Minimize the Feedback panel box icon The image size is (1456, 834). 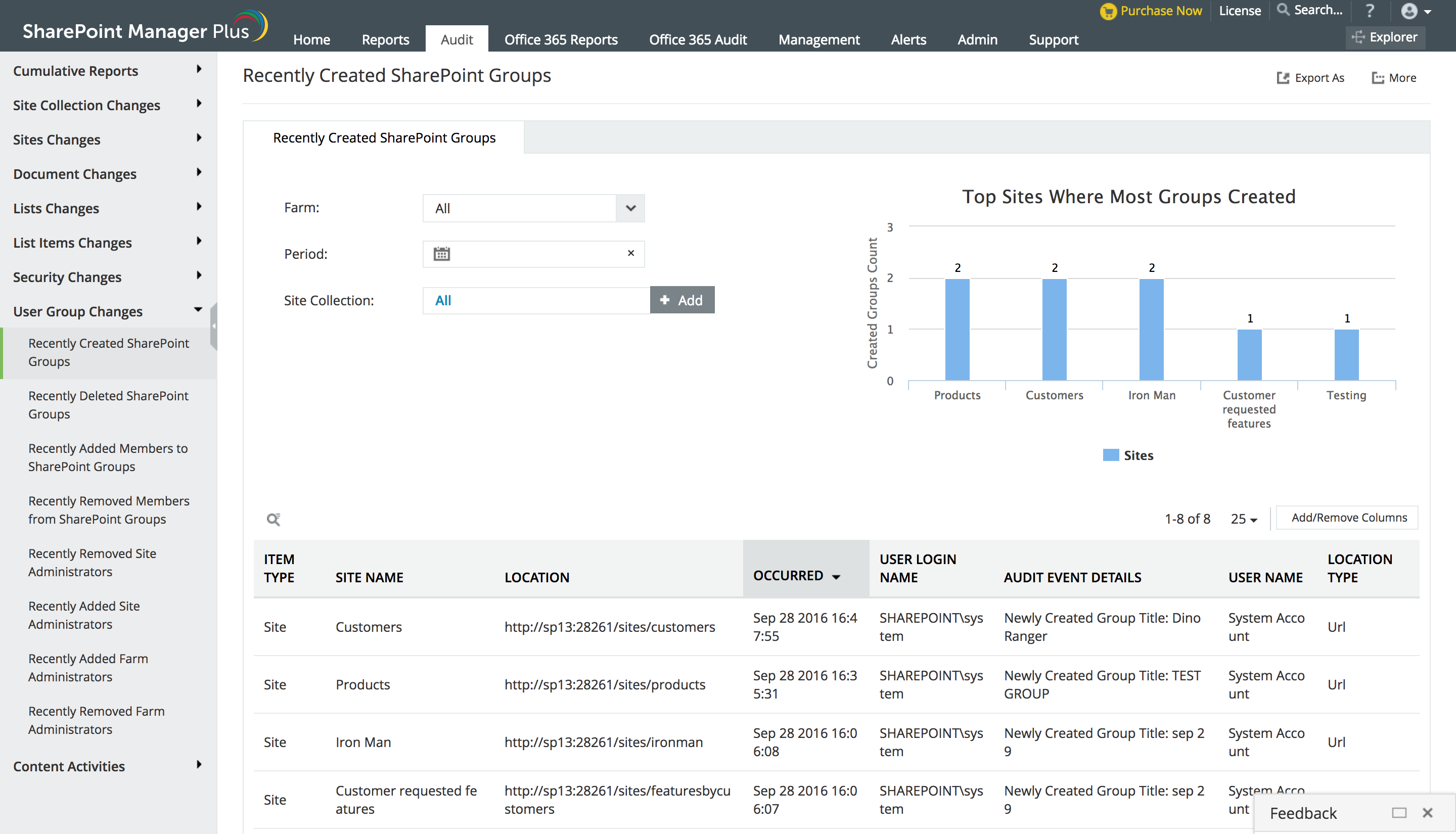pyautogui.click(x=1399, y=813)
